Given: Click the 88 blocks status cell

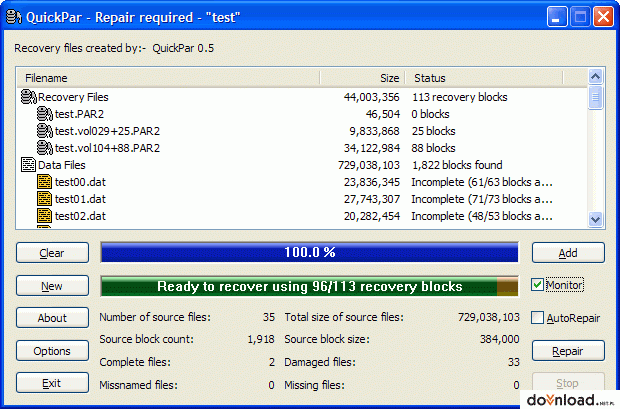Looking at the screenshot, I should (x=433, y=148).
